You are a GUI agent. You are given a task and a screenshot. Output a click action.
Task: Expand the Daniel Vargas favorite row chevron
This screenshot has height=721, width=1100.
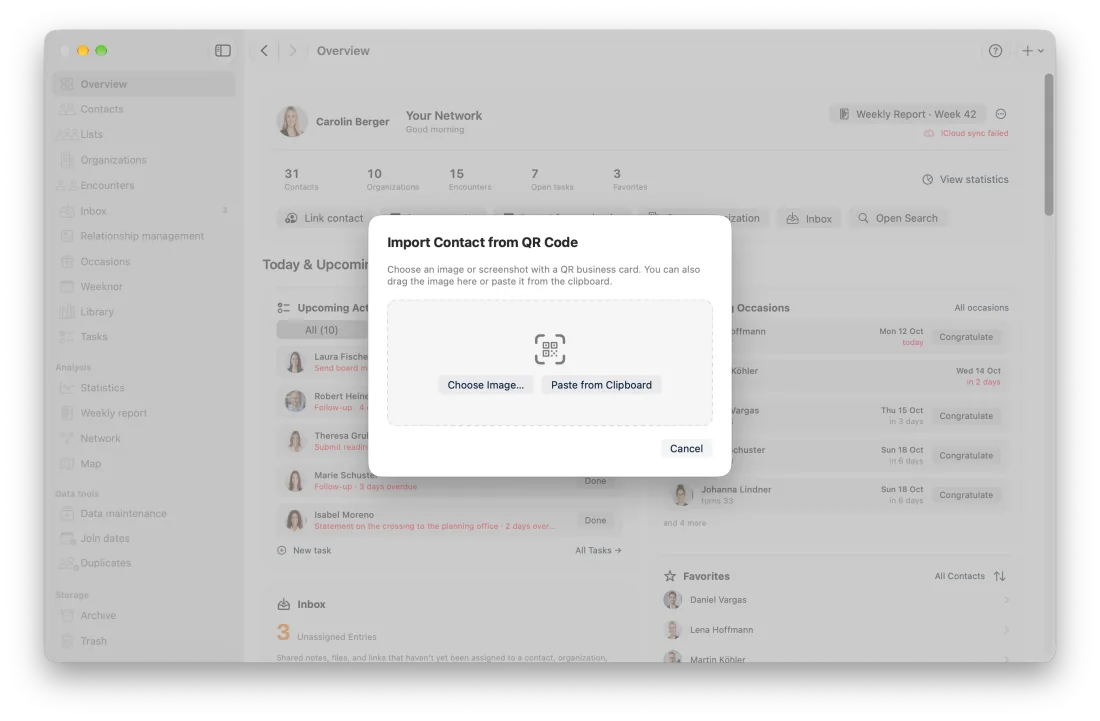1006,600
